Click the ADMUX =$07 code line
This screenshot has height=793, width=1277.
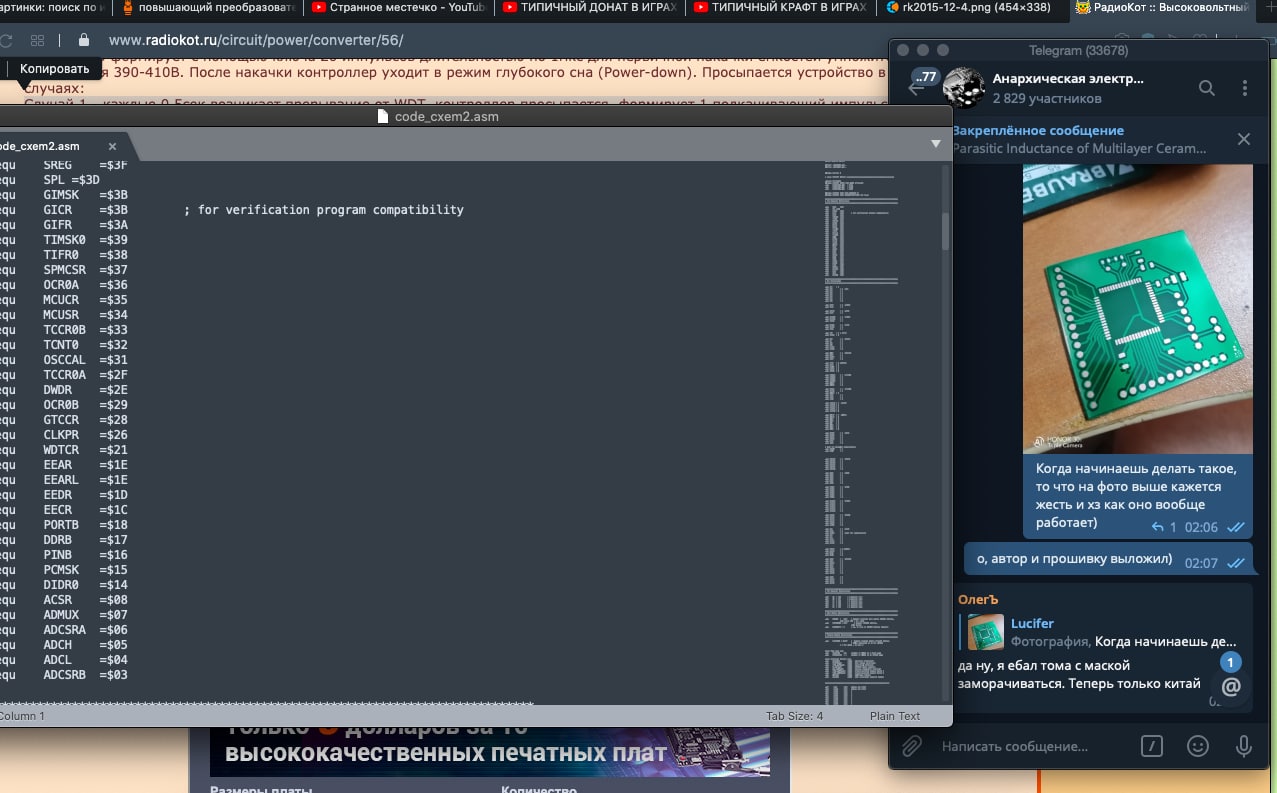65,615
